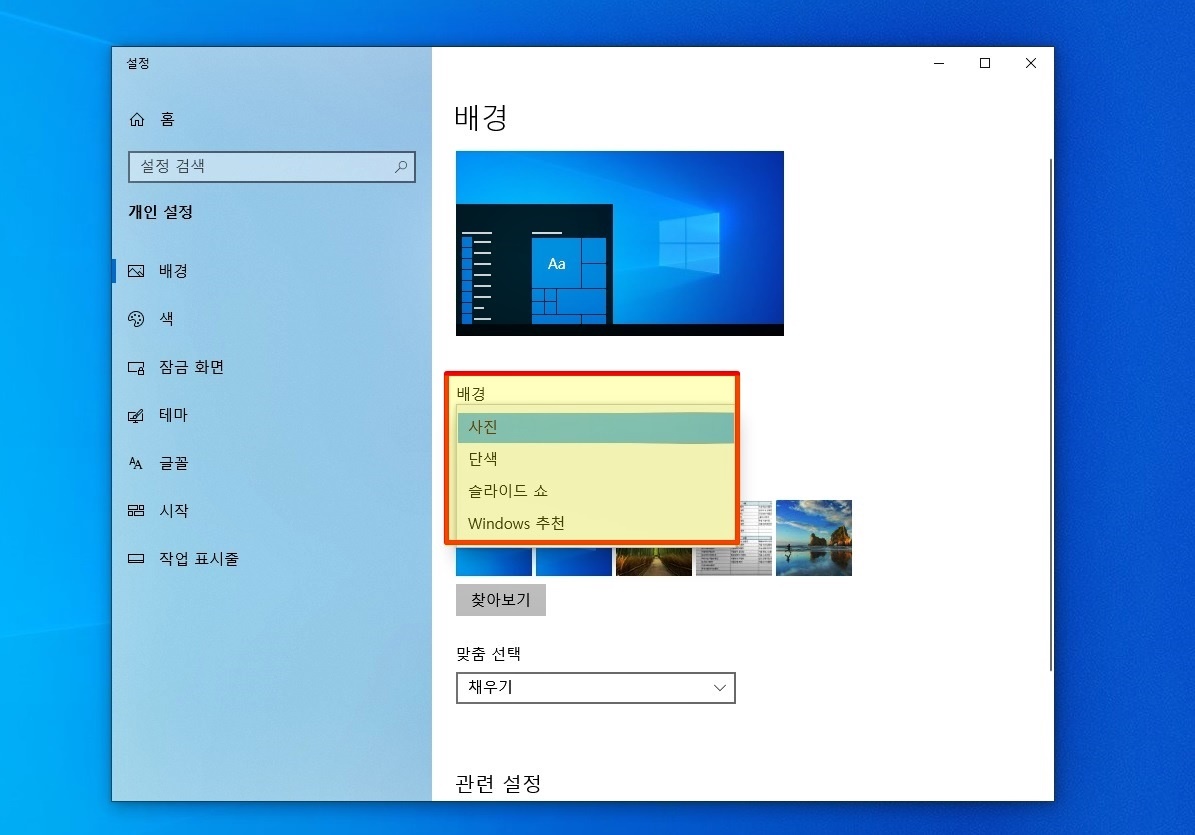Choose 단색 from the dropdown list

coord(596,459)
